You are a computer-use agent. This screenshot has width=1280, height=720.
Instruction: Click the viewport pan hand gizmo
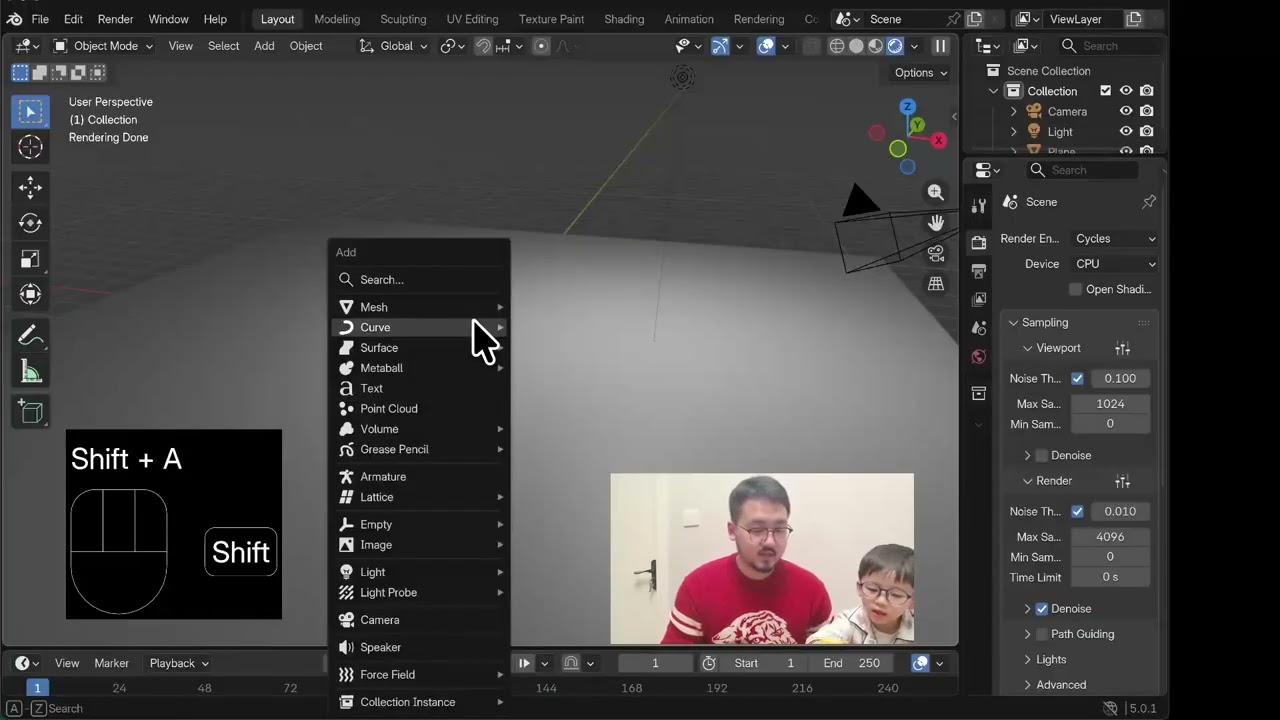point(935,222)
